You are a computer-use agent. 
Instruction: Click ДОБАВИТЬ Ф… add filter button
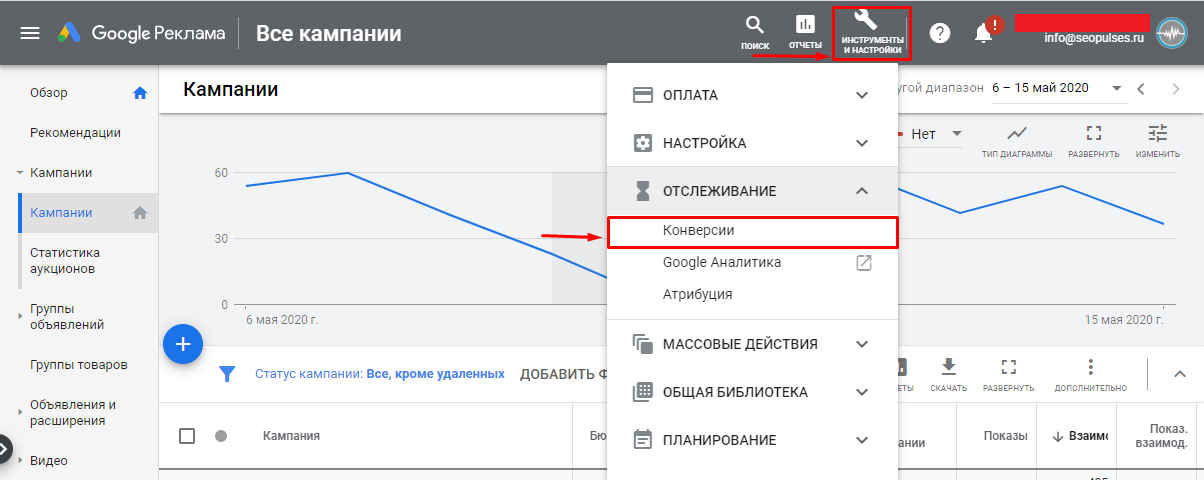coord(564,374)
